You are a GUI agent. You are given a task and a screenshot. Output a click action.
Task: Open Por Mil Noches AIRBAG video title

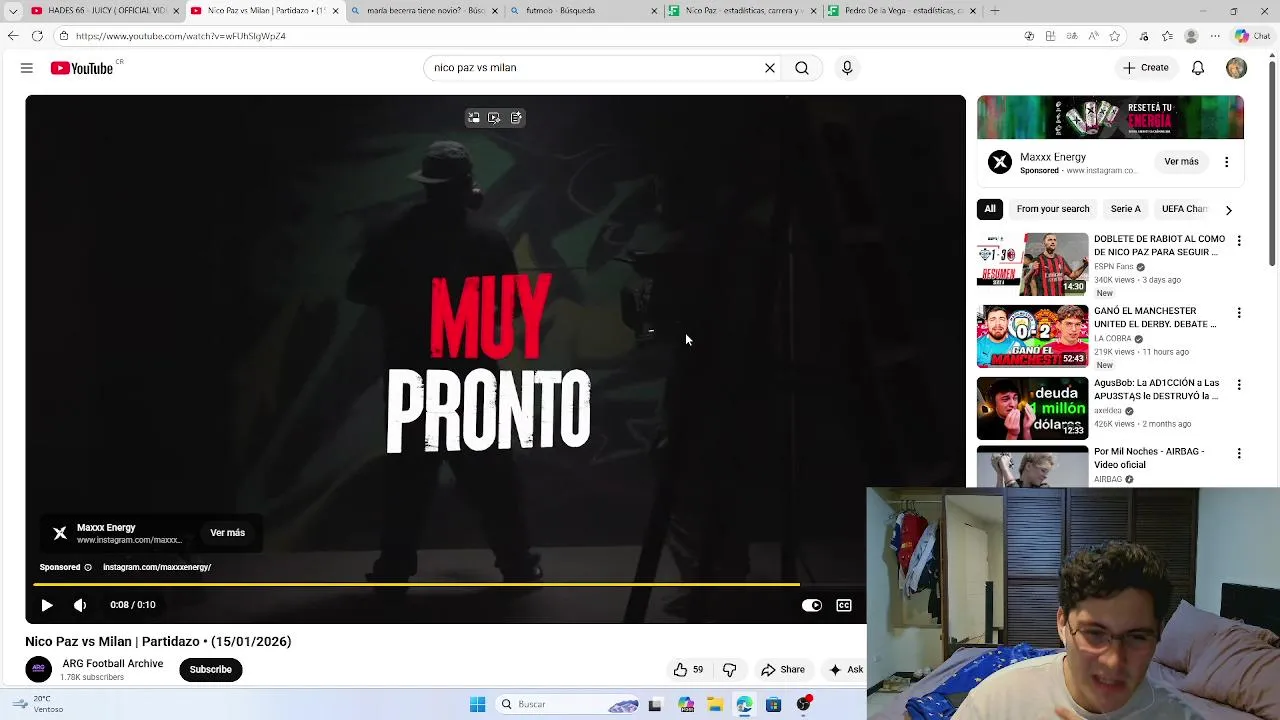[1150, 458]
